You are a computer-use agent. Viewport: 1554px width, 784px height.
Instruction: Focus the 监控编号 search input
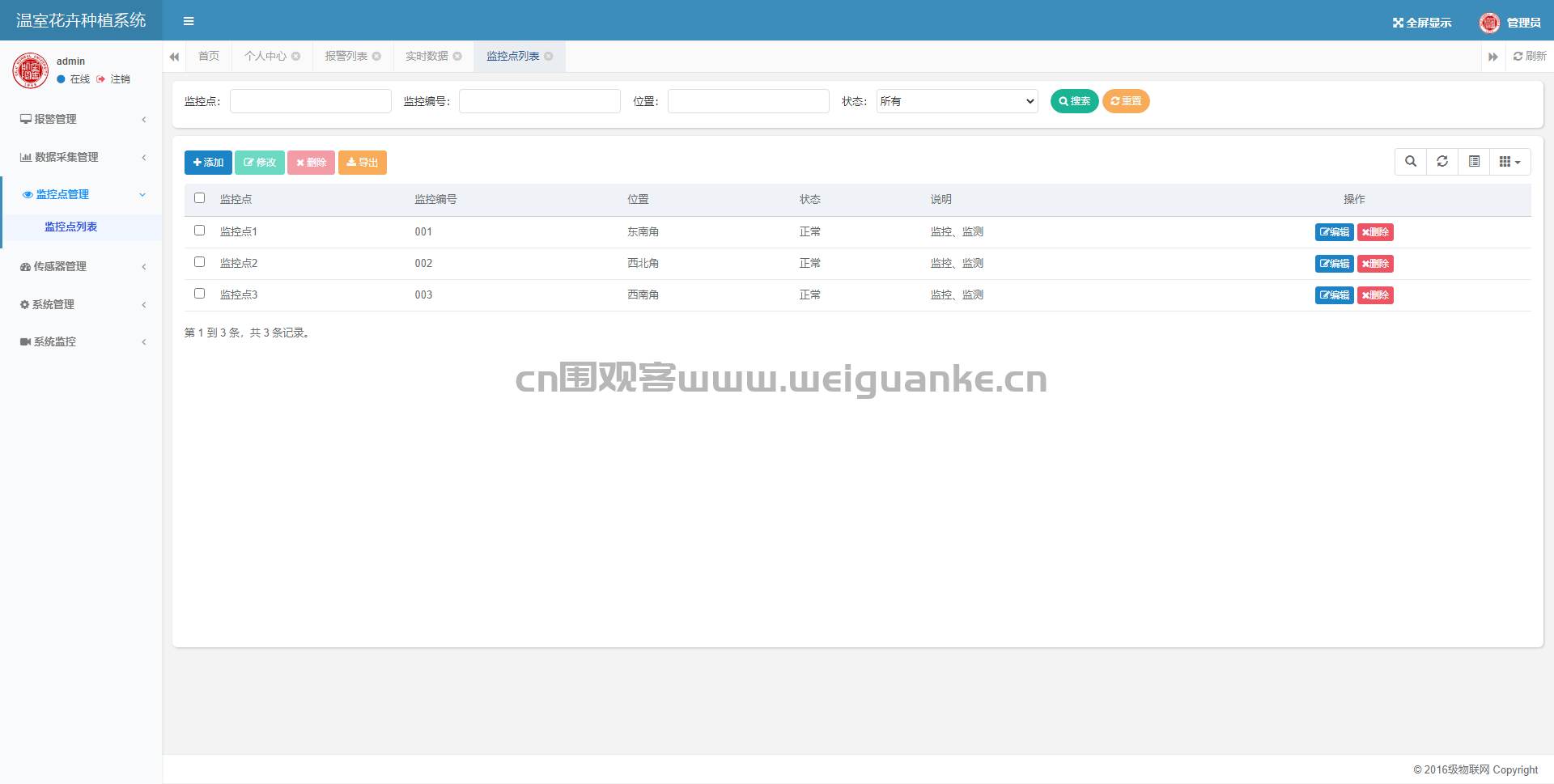[540, 101]
